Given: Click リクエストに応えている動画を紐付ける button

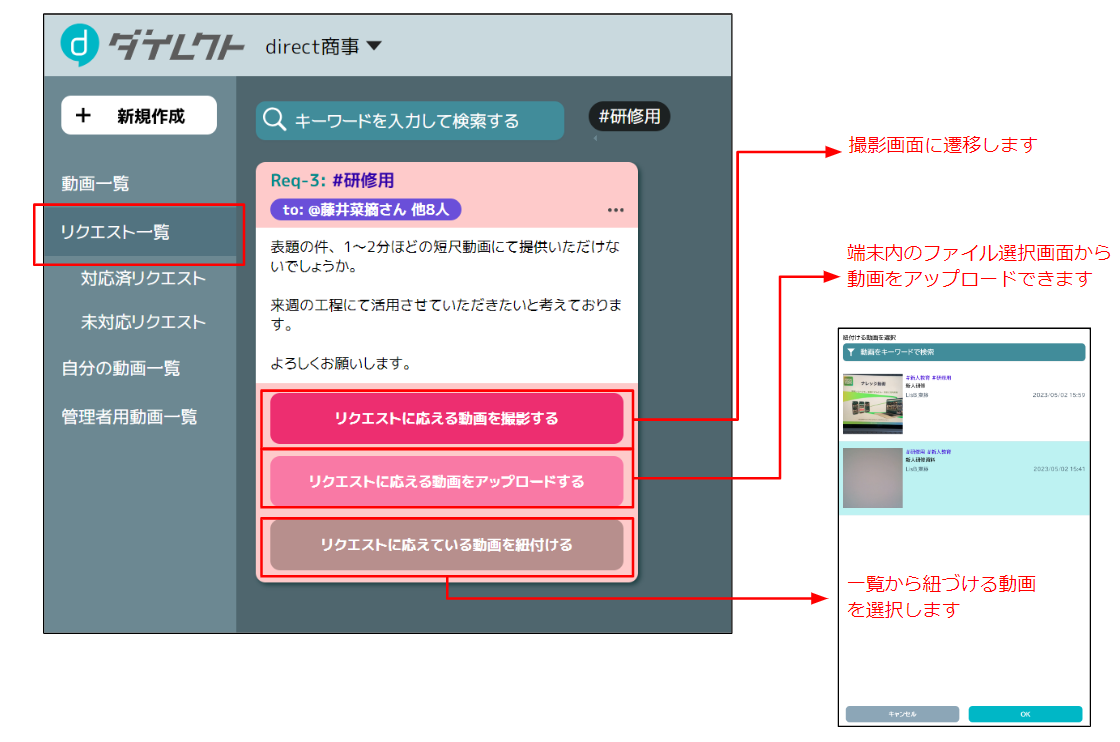Looking at the screenshot, I should [x=446, y=545].
